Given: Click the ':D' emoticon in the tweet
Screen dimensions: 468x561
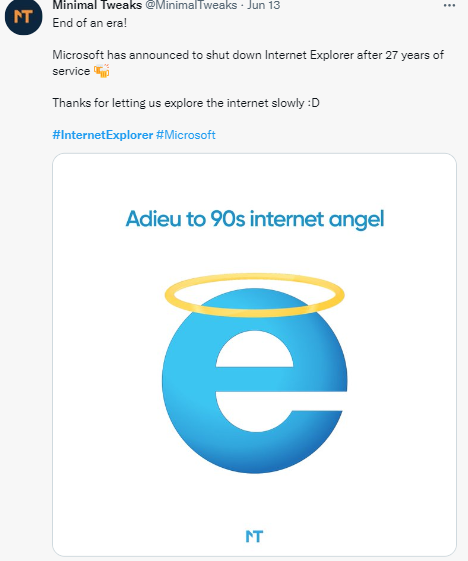Looking at the screenshot, I should coord(313,103).
